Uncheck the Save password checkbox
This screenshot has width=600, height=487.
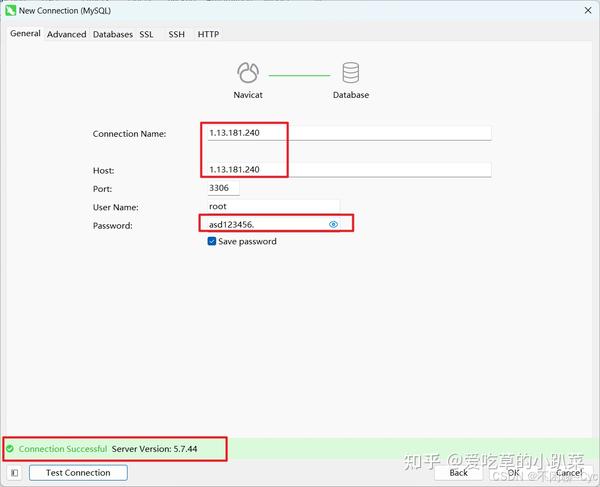pyautogui.click(x=212, y=241)
